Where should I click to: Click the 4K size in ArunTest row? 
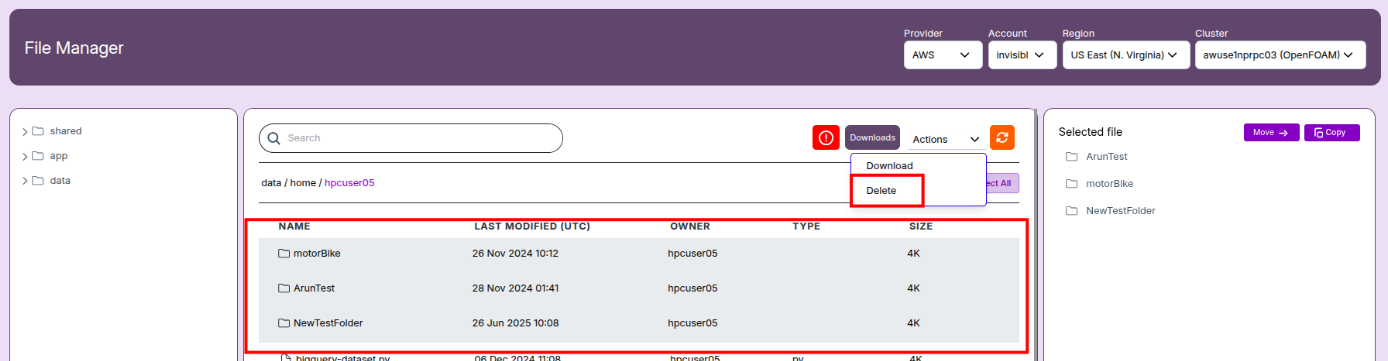click(x=913, y=288)
